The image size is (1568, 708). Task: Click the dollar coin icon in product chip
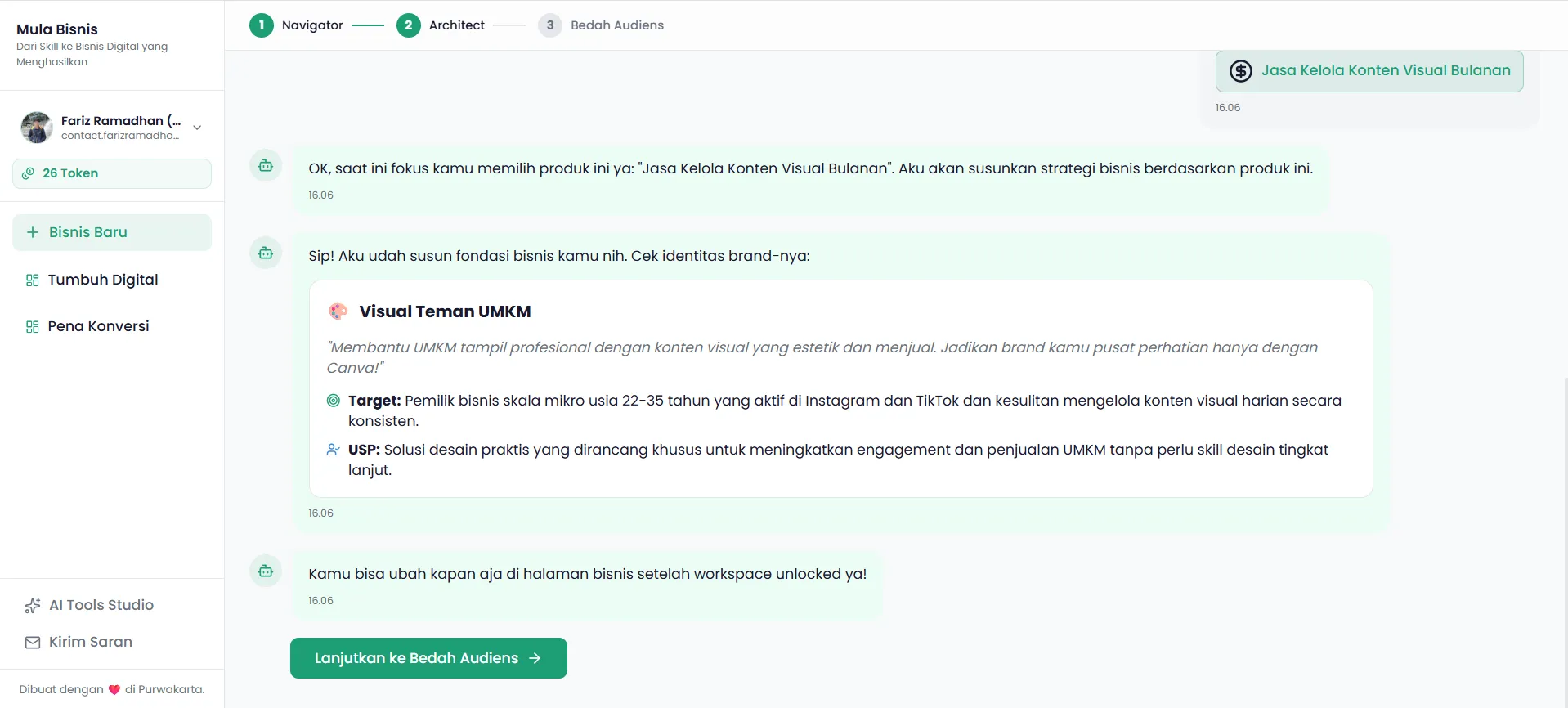[x=1241, y=71]
